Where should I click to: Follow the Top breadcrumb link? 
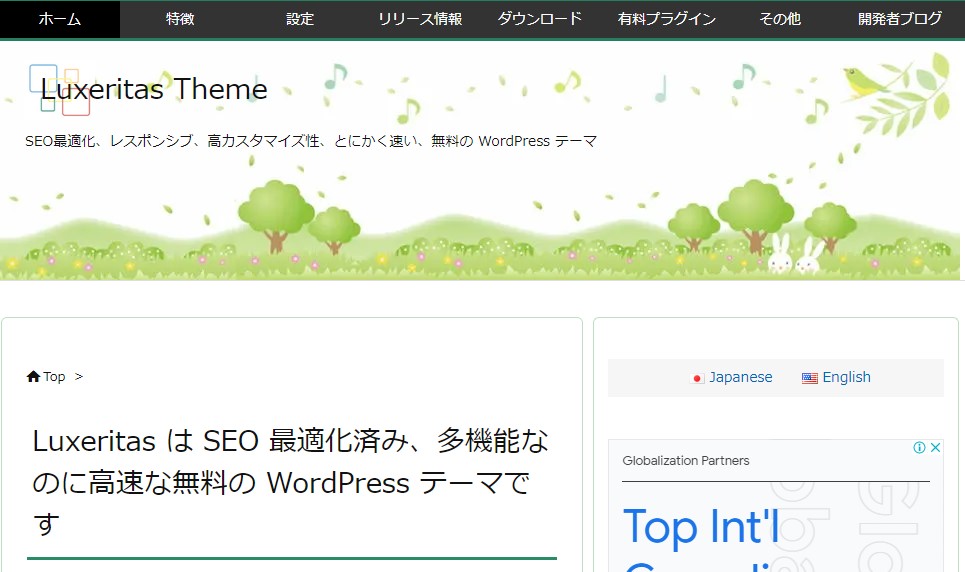(x=54, y=377)
